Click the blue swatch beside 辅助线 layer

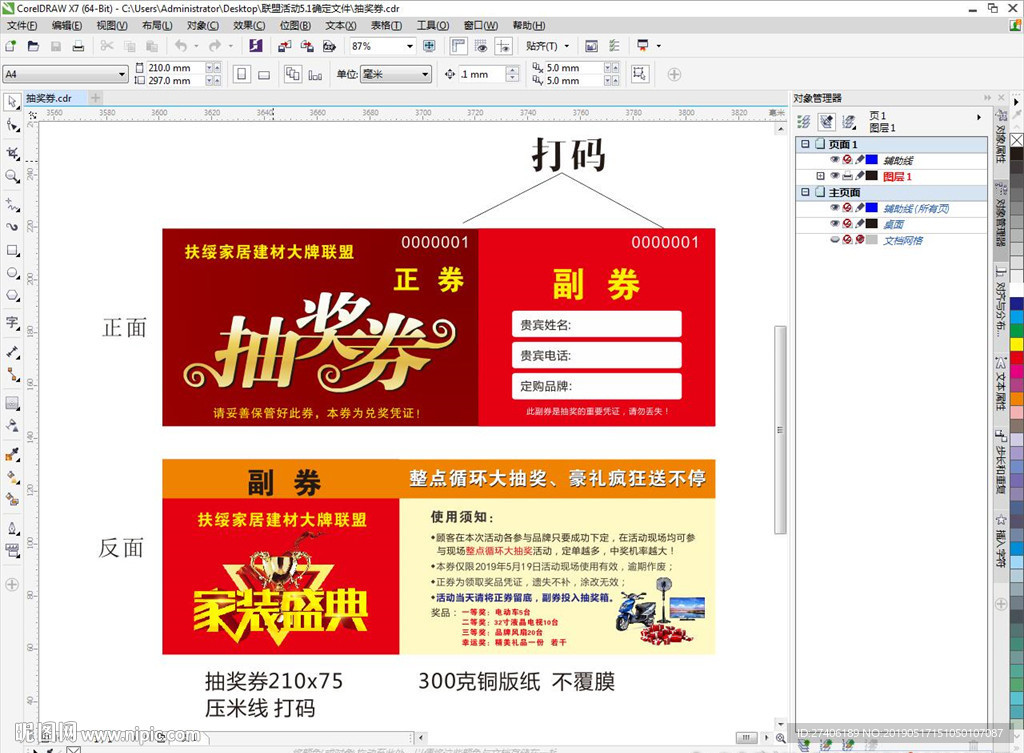(x=871, y=159)
